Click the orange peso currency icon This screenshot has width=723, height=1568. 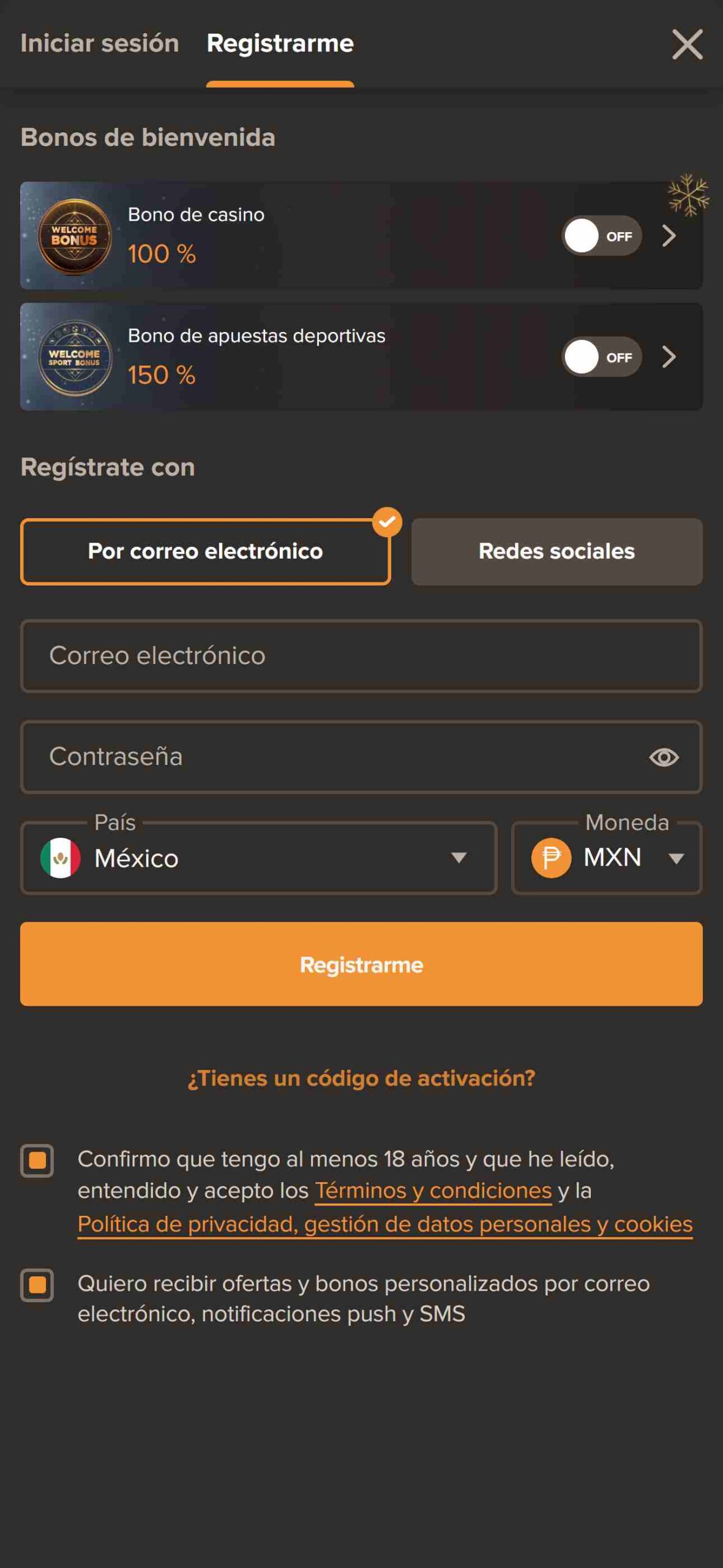coord(551,858)
